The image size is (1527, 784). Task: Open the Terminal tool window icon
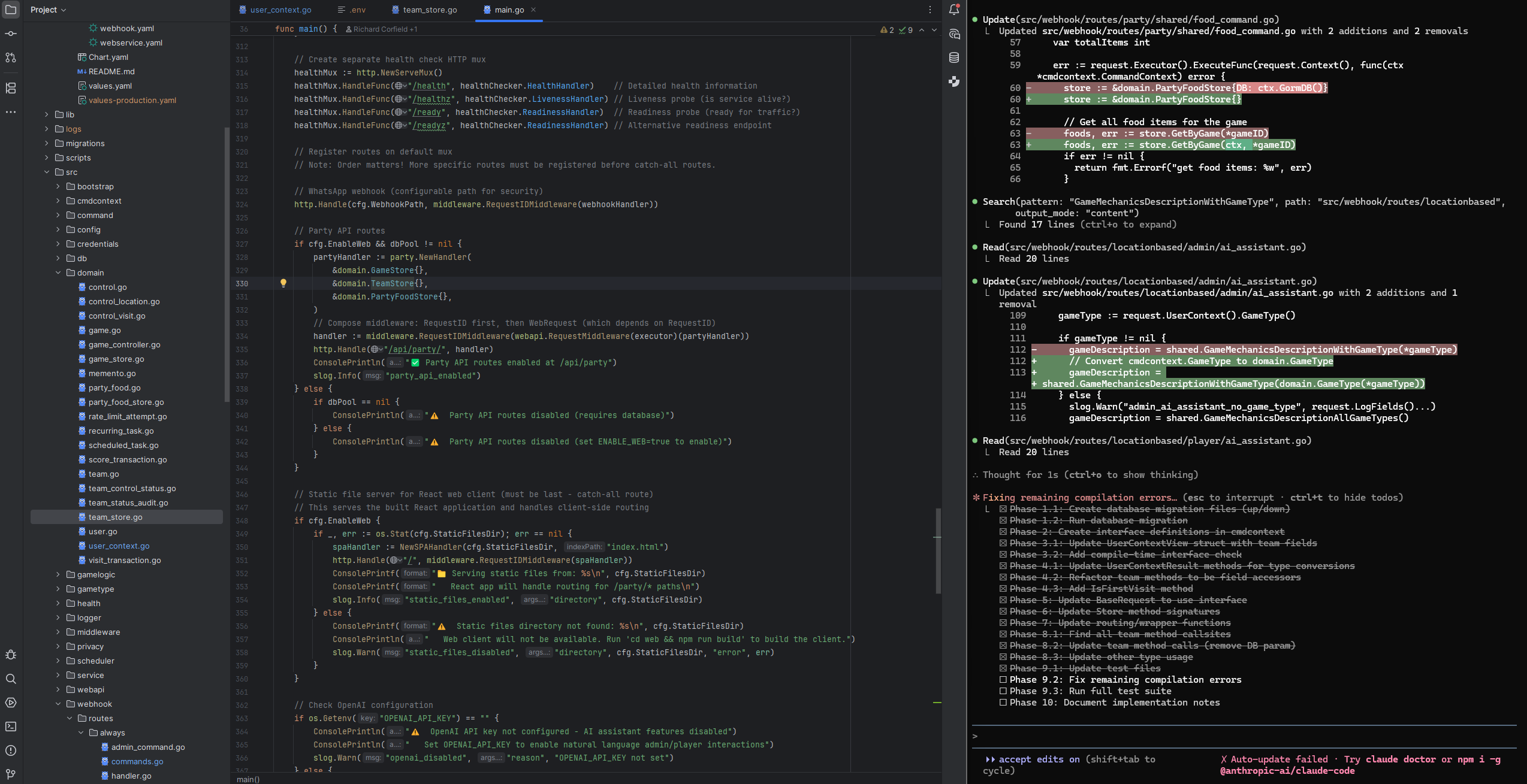point(10,727)
